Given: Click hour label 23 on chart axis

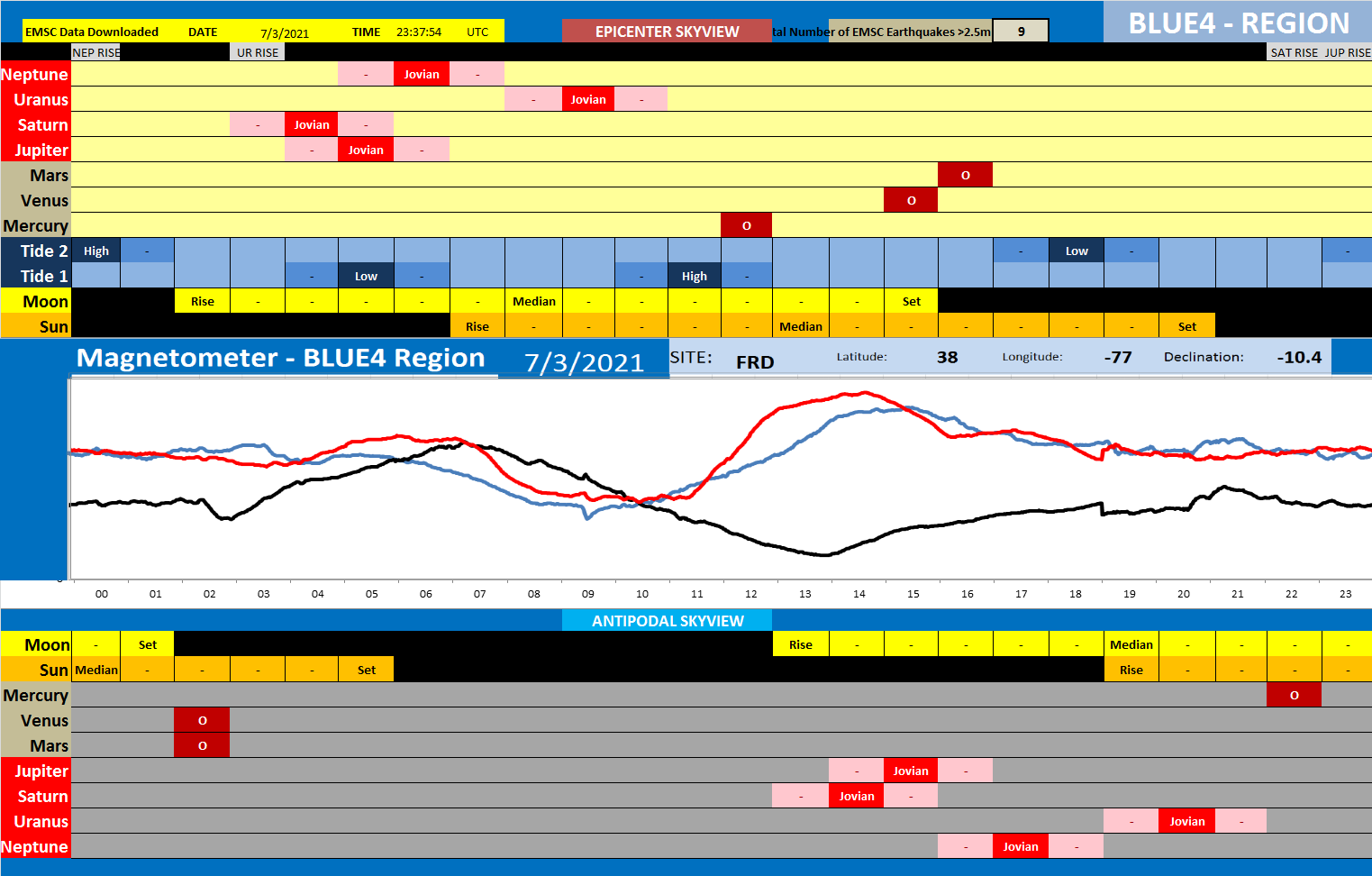Looking at the screenshot, I should (1346, 594).
